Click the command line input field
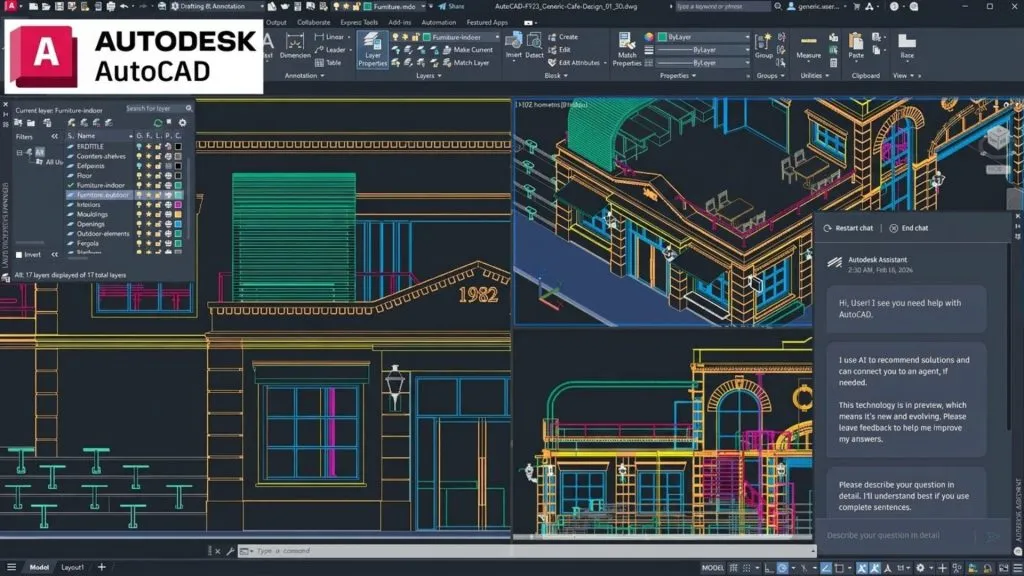 tap(526, 551)
